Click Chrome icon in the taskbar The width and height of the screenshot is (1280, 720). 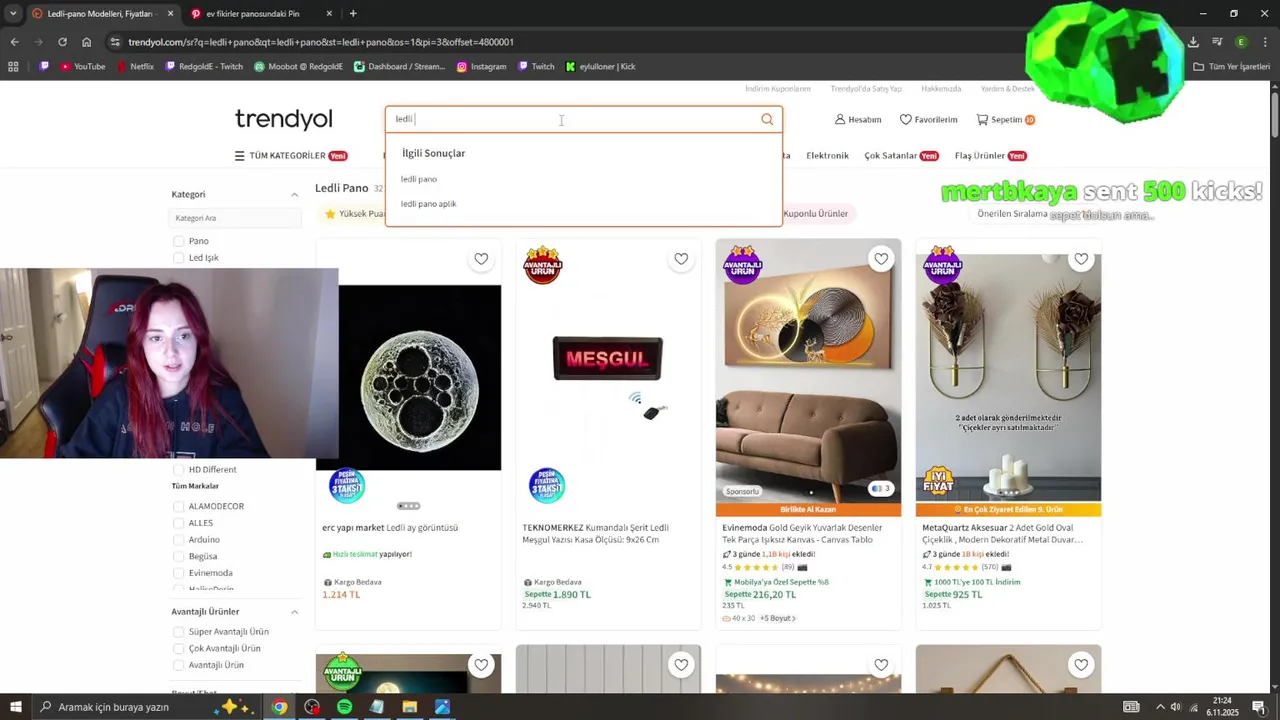tap(279, 707)
